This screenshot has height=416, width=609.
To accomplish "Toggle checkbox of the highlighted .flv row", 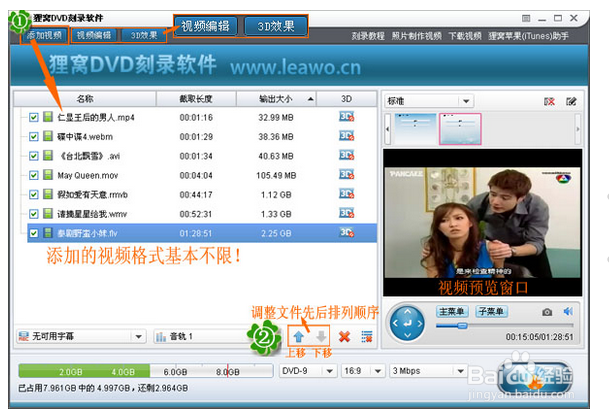I will (x=34, y=233).
